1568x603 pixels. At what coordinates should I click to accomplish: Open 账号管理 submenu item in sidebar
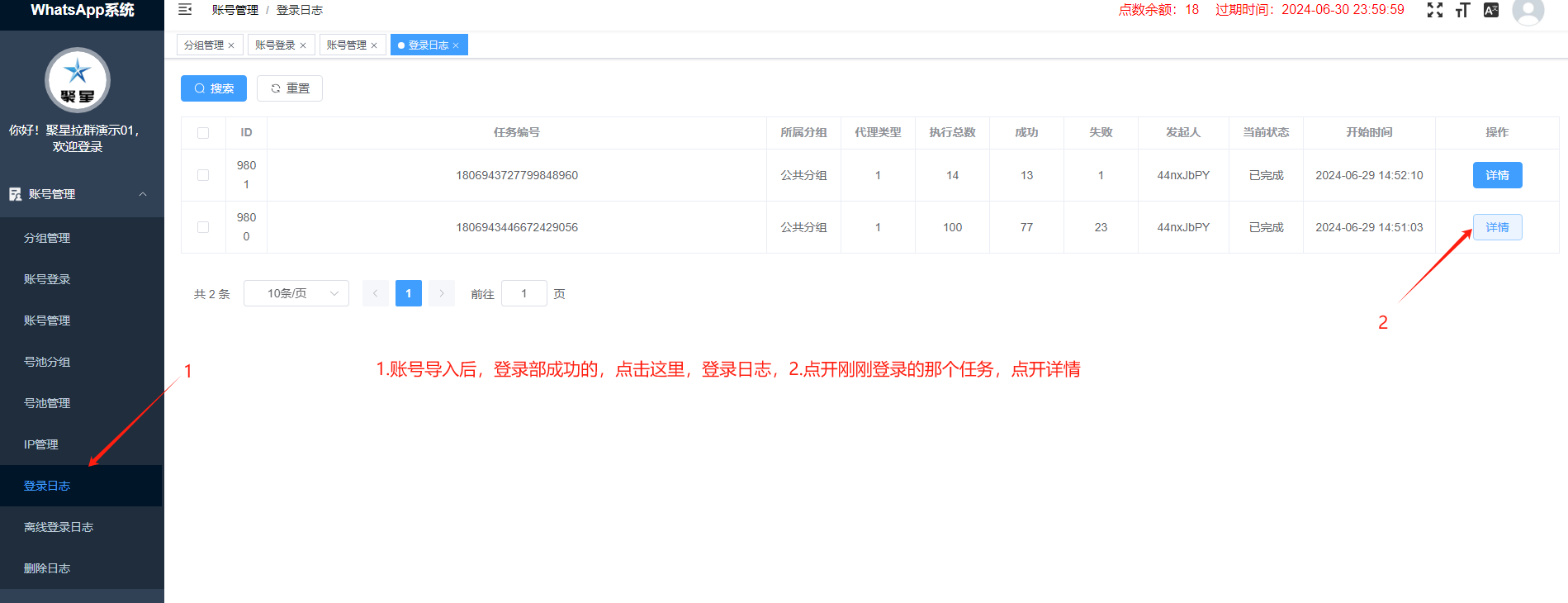click(81, 320)
